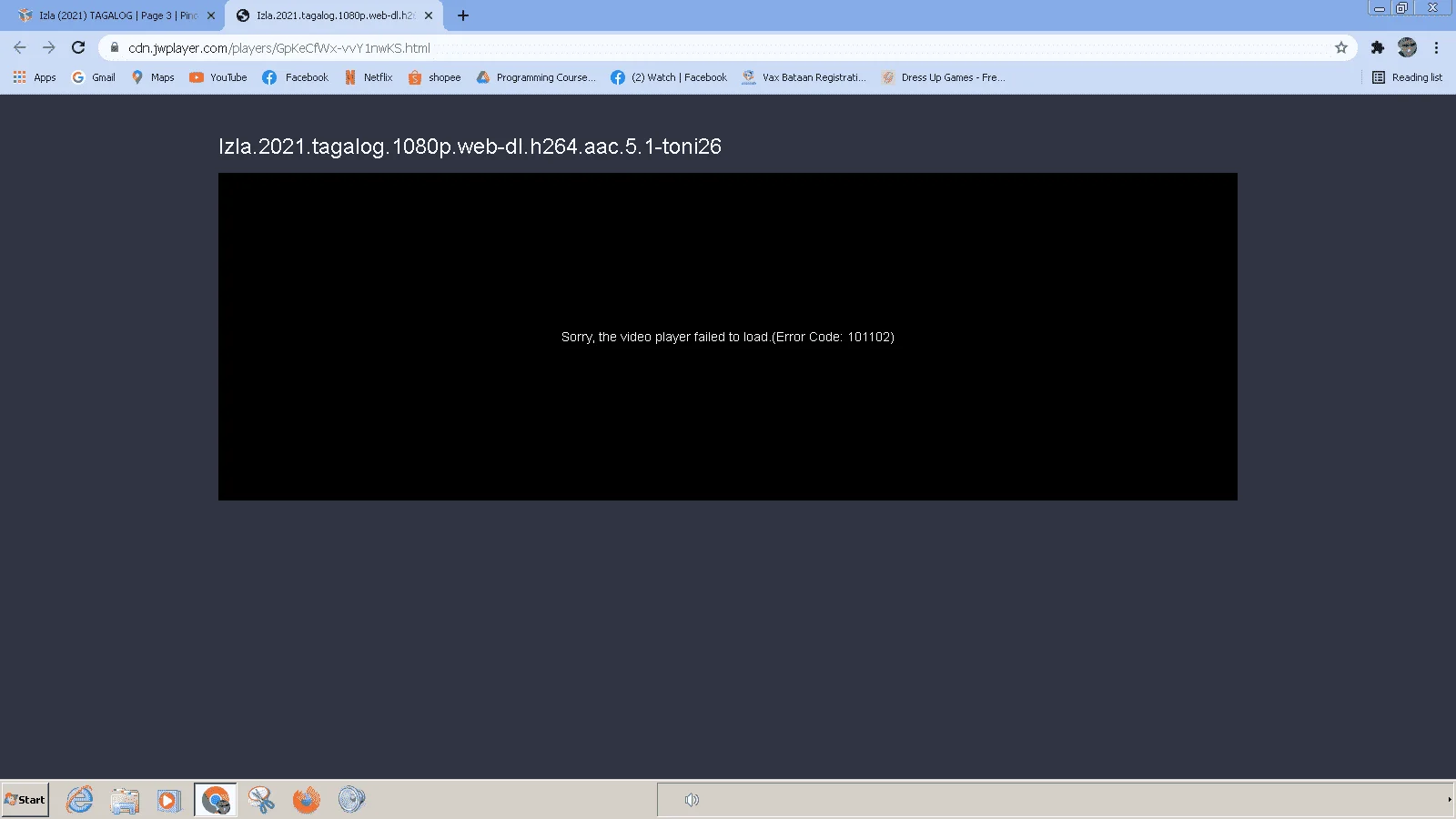Click the volume speaker tray icon
Image resolution: width=1456 pixels, height=819 pixels.
click(692, 800)
